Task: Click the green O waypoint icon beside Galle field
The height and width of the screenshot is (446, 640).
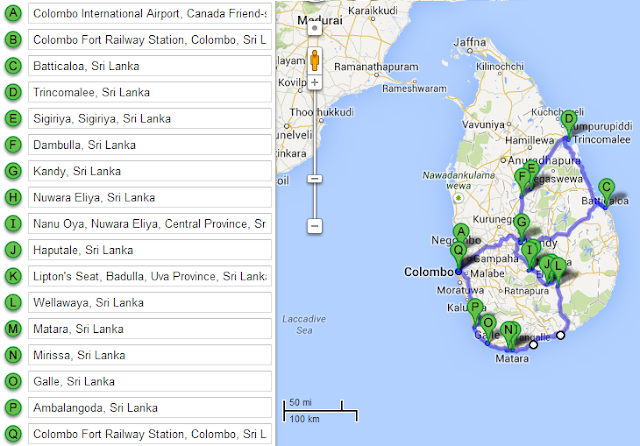Action: click(13, 382)
